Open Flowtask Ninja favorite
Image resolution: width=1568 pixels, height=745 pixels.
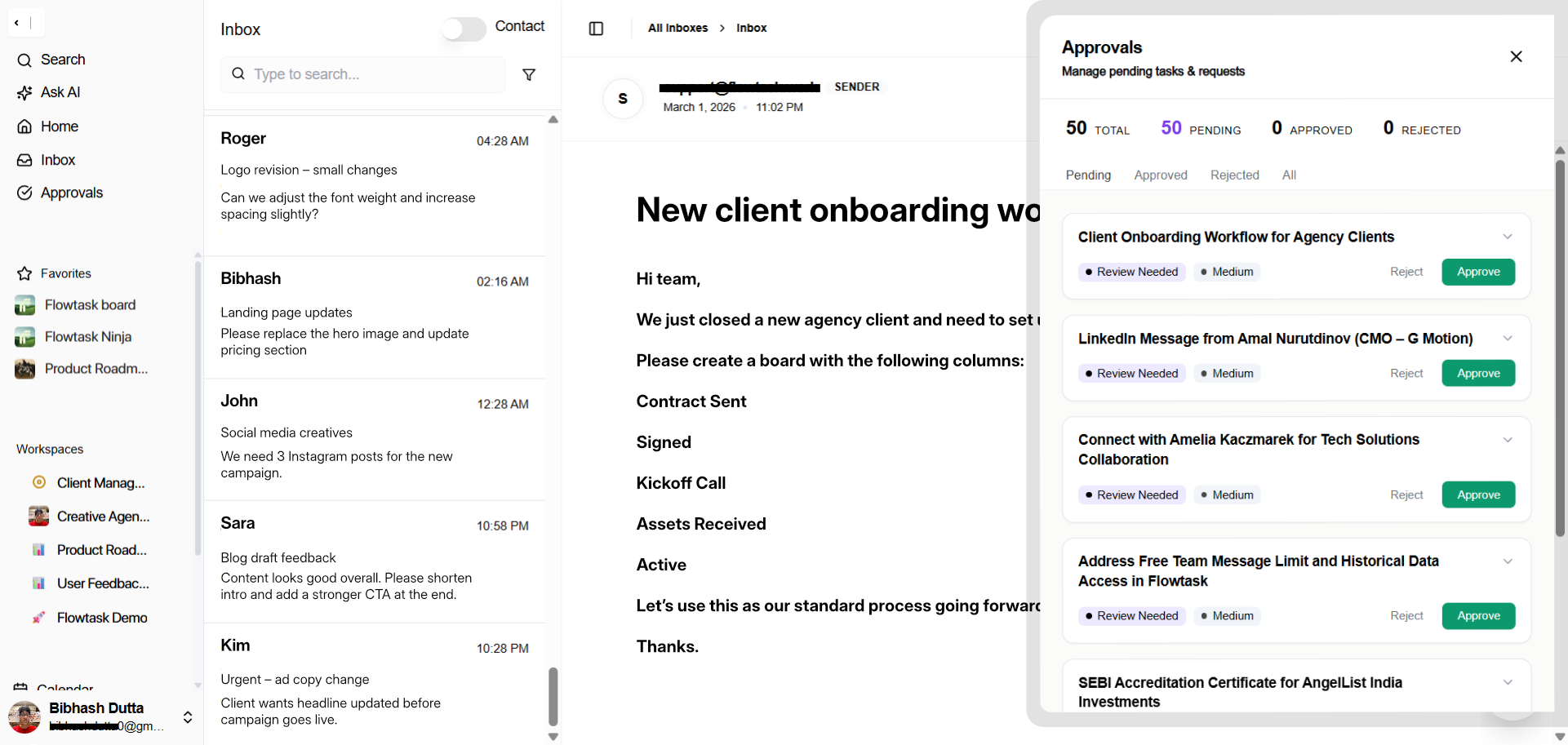pos(73,337)
